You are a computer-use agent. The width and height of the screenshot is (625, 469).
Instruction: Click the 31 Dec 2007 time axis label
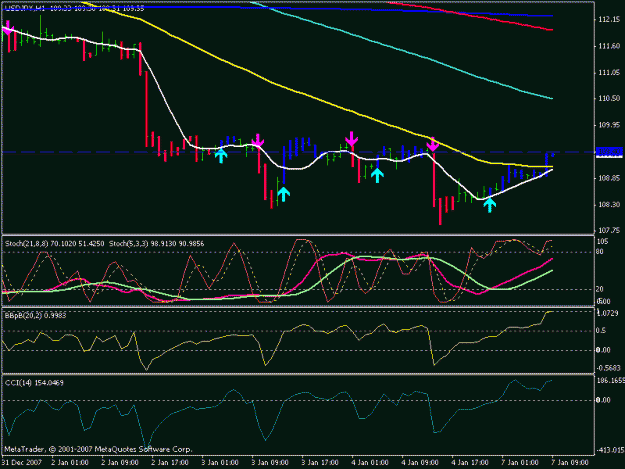pyautogui.click(x=22, y=463)
